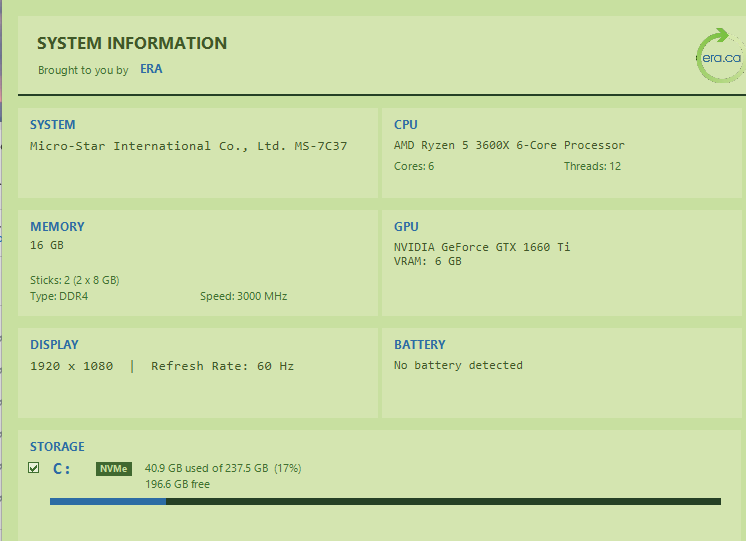The height and width of the screenshot is (541, 746).
Task: Click the 'Speed: 3000 MHz' text
Action: 244,296
